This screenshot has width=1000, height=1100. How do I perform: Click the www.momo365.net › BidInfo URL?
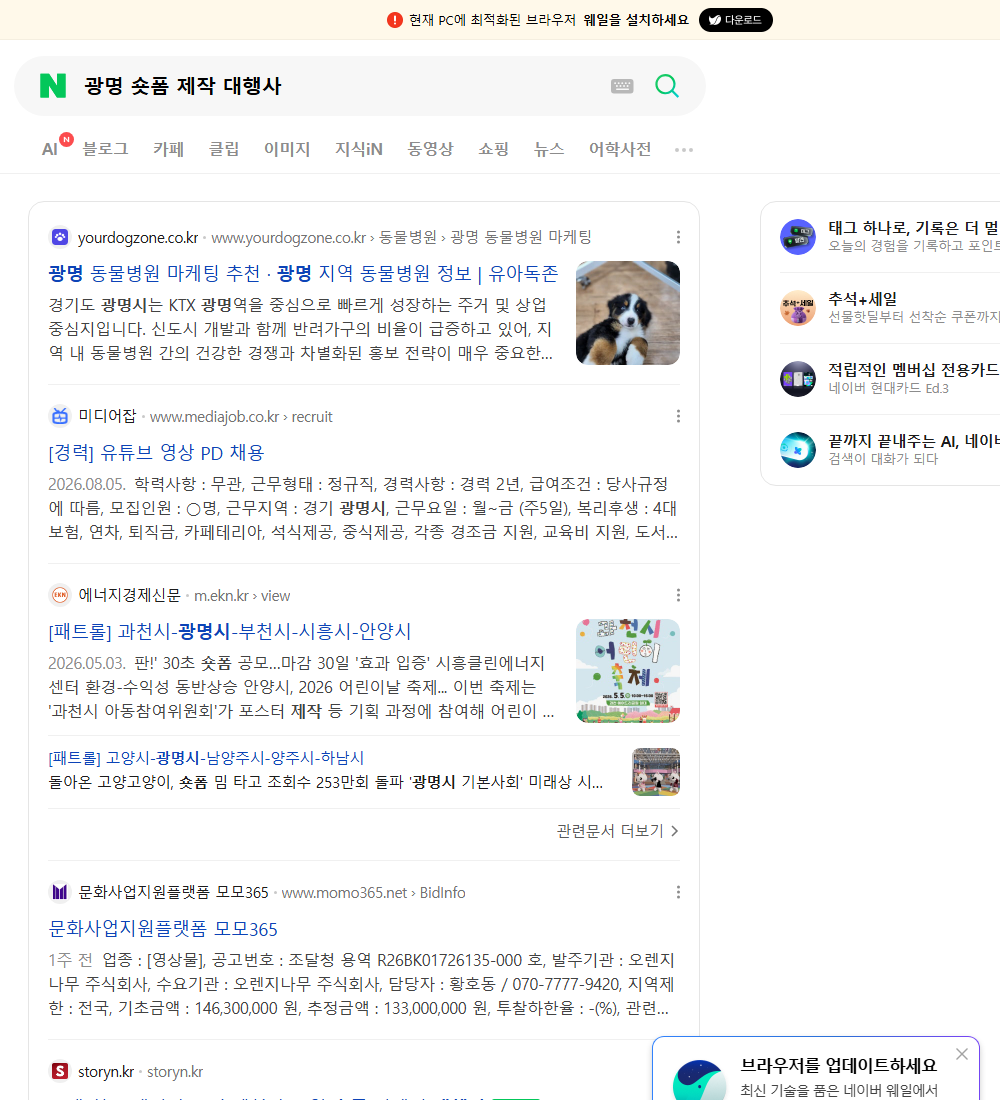373,892
